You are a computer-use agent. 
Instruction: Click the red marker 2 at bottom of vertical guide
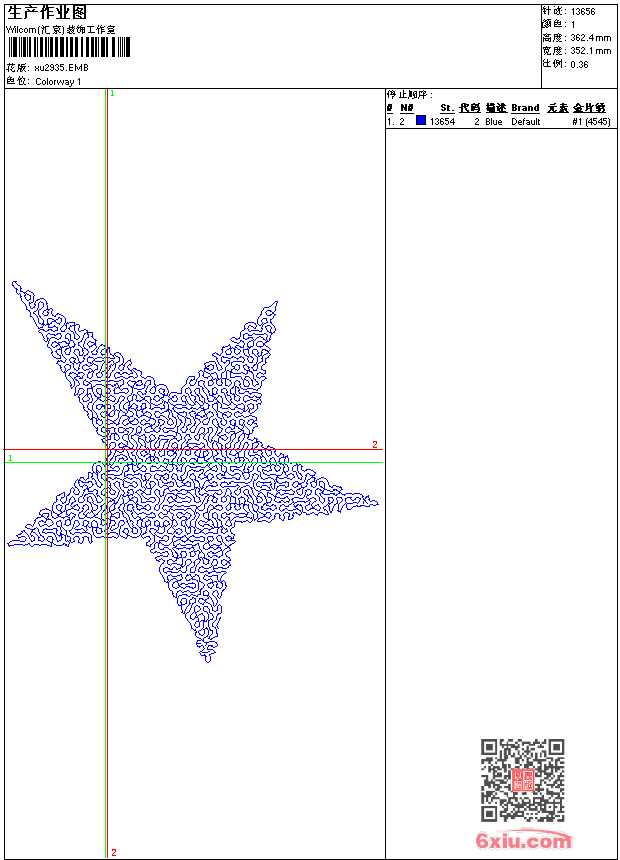(x=113, y=852)
